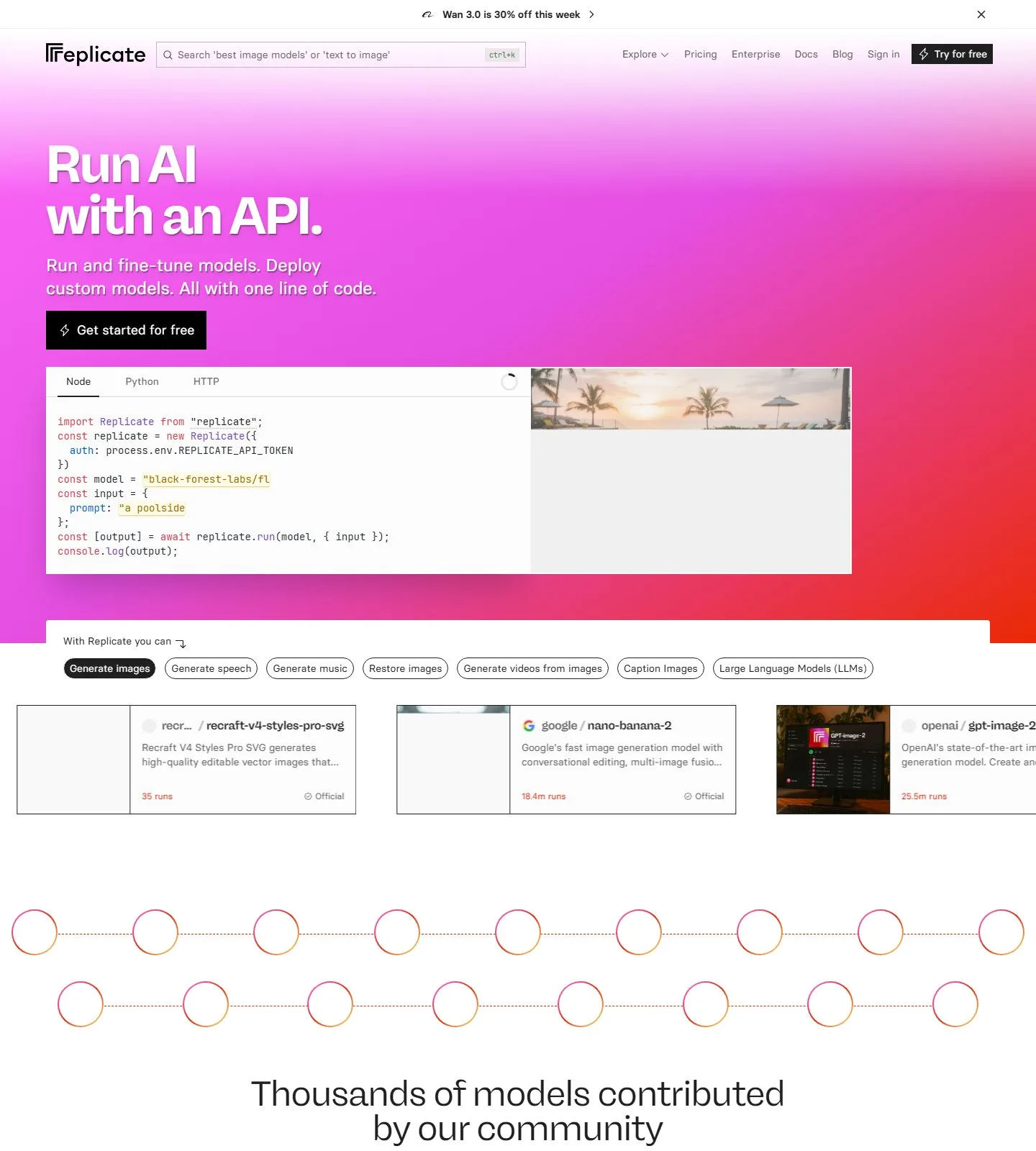
Task: Select Large Language Models (LLMs) filter
Action: point(793,668)
